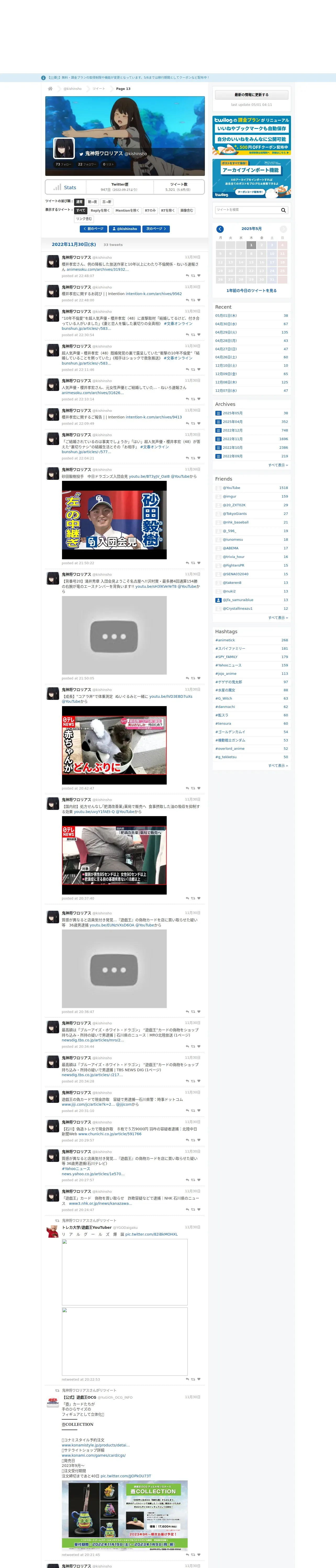Click archive list icon for 2025年05月
The width and height of the screenshot is (336, 1568).
coord(218,413)
